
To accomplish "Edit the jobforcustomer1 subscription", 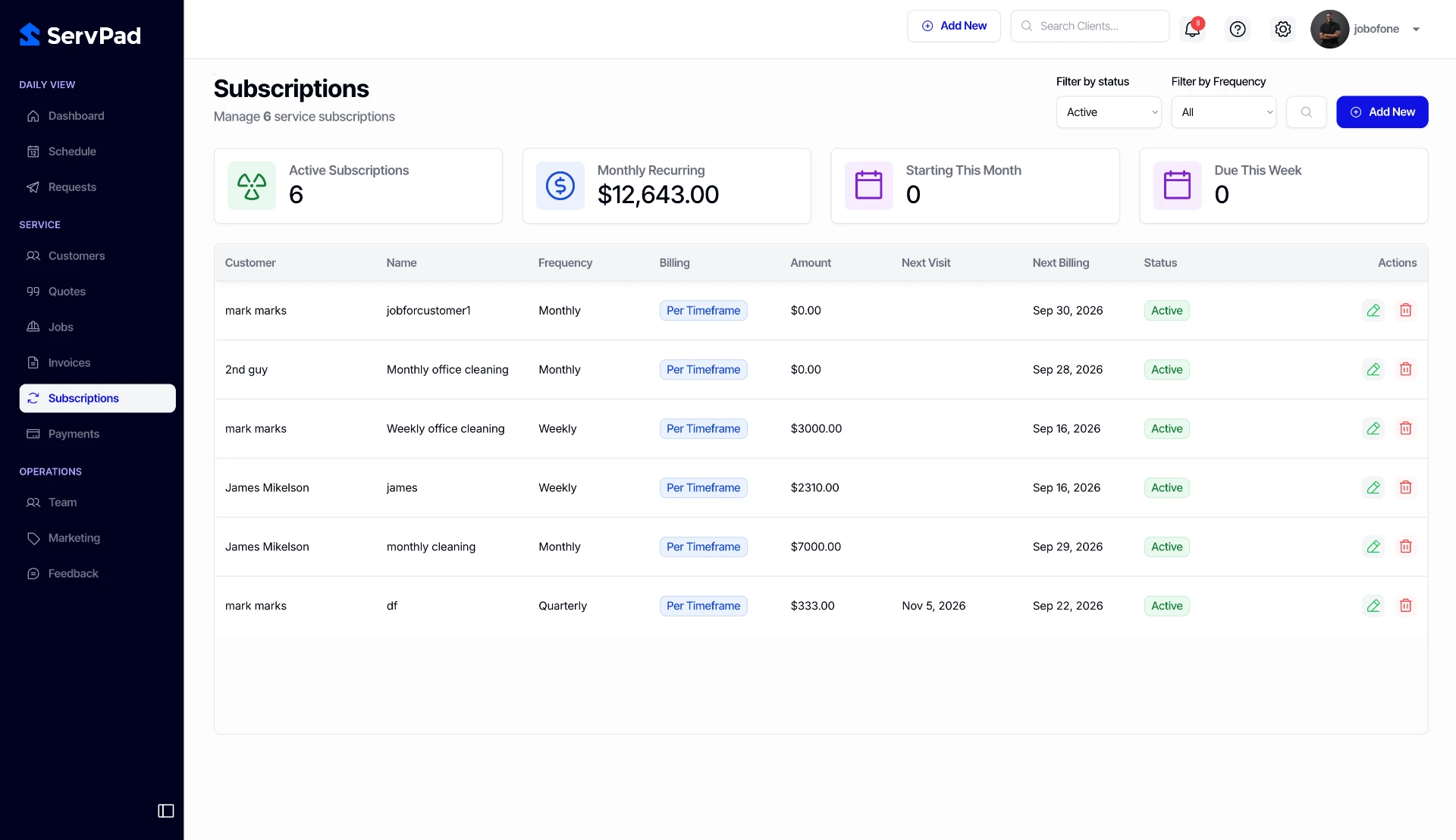I will tap(1373, 310).
